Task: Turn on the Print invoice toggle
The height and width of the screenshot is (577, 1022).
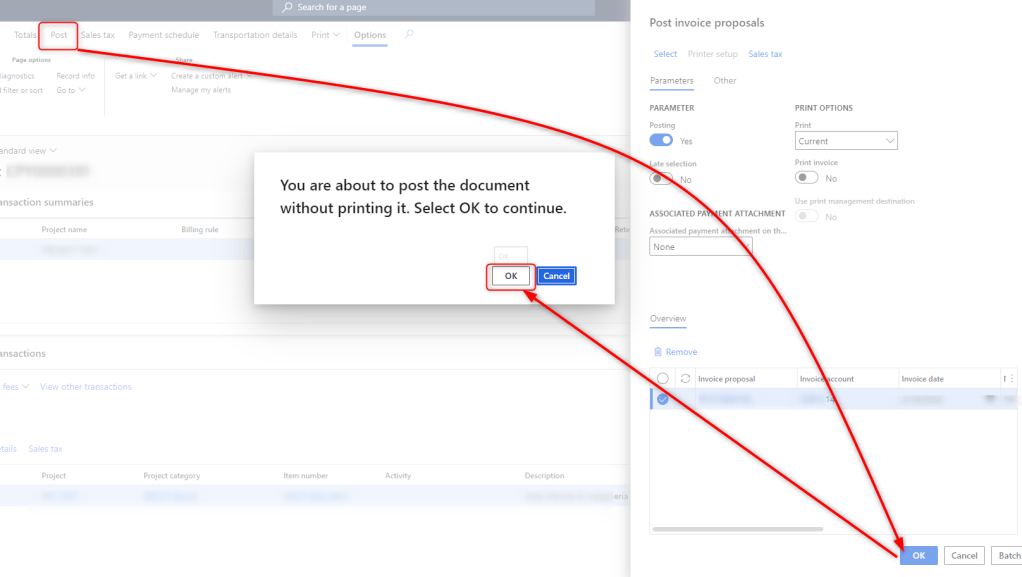Action: tap(806, 178)
